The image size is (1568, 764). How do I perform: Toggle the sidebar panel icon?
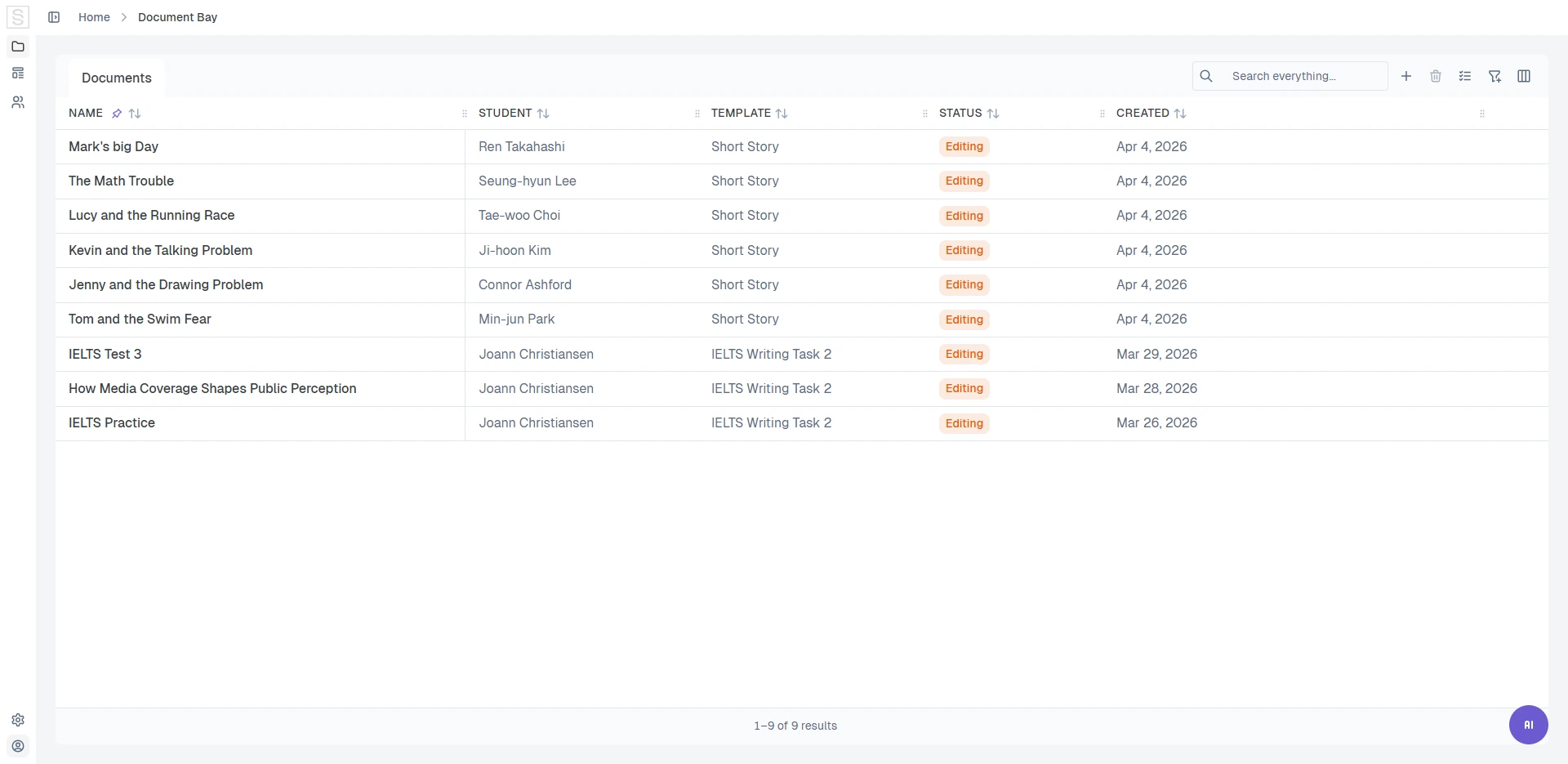(x=54, y=17)
